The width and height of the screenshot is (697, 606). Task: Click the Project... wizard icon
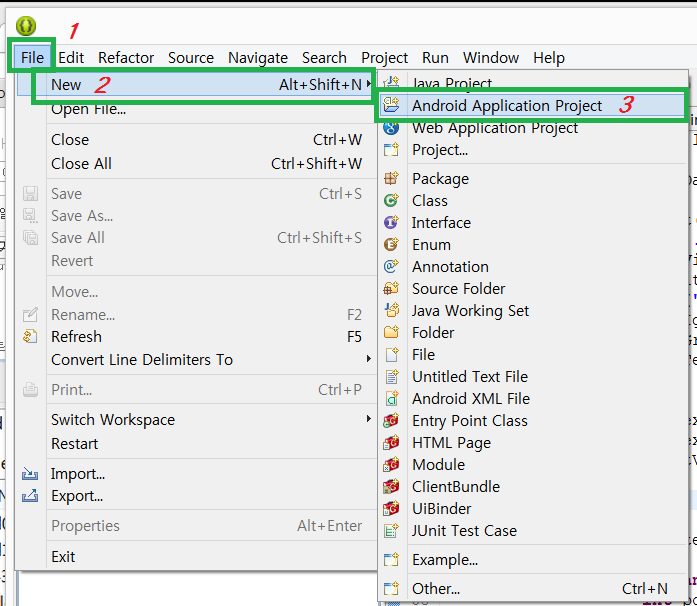pyautogui.click(x=391, y=150)
